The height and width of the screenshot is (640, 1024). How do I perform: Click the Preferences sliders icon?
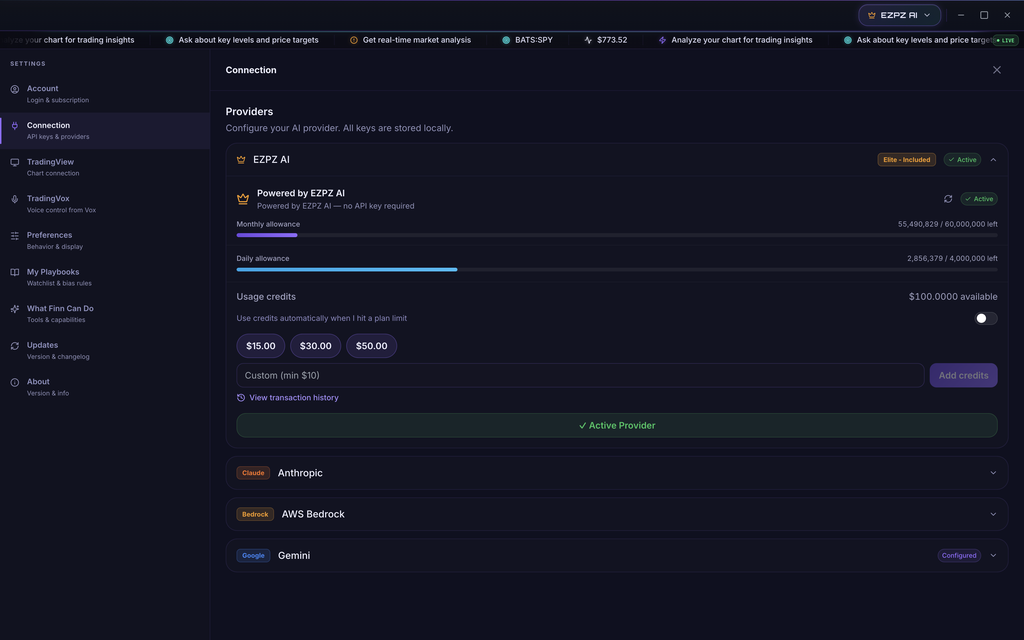point(14,235)
